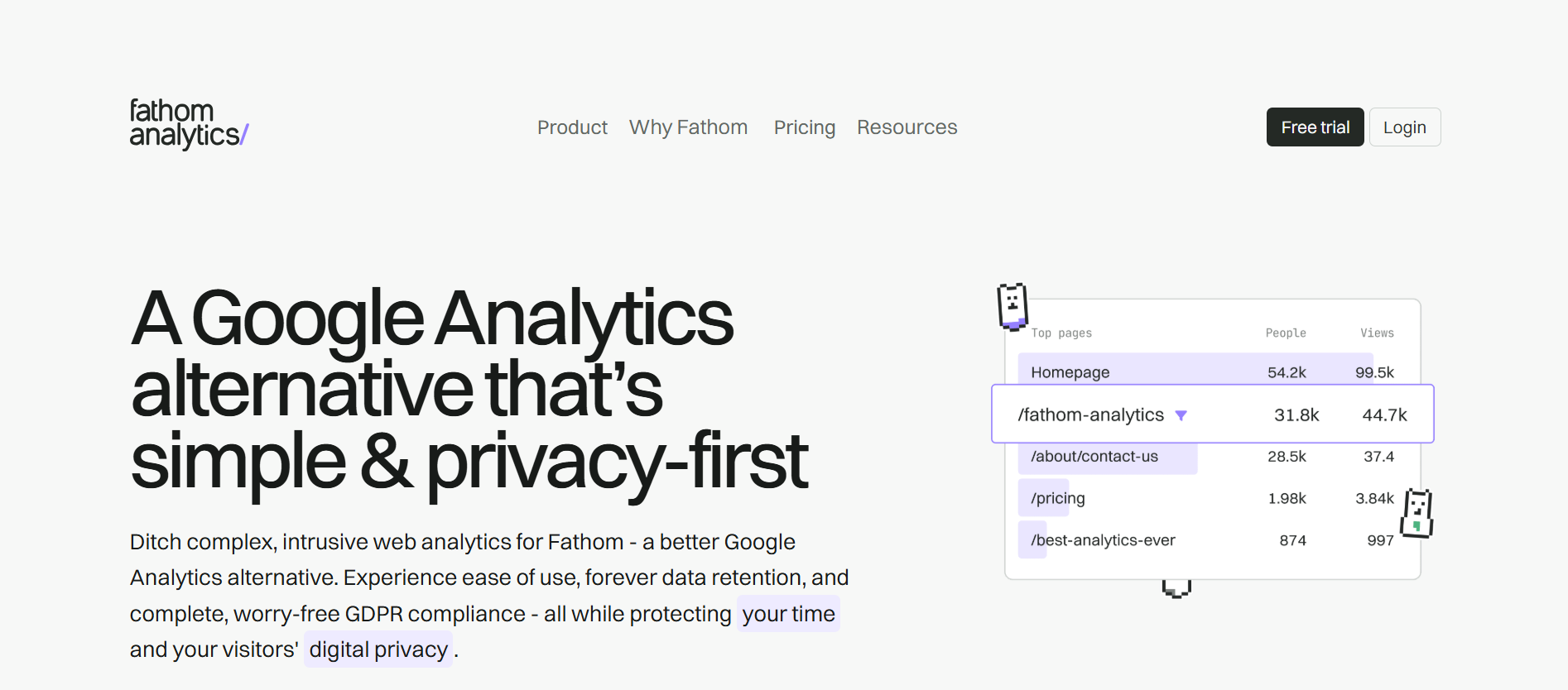Click the highlighted 'digital privacy' text
Viewport: 1568px width, 690px height.
click(x=378, y=649)
